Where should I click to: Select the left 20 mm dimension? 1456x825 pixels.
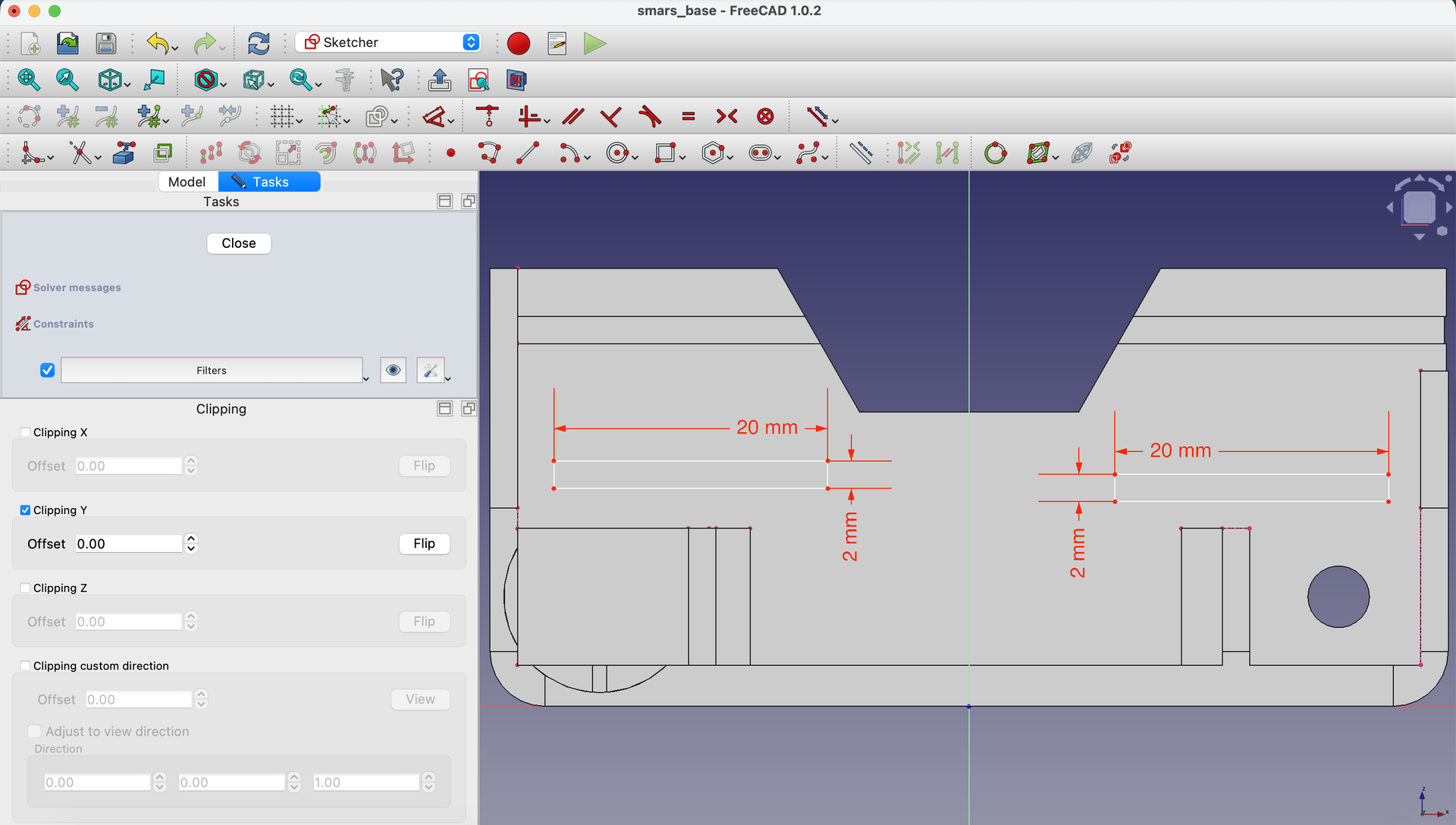pos(767,428)
